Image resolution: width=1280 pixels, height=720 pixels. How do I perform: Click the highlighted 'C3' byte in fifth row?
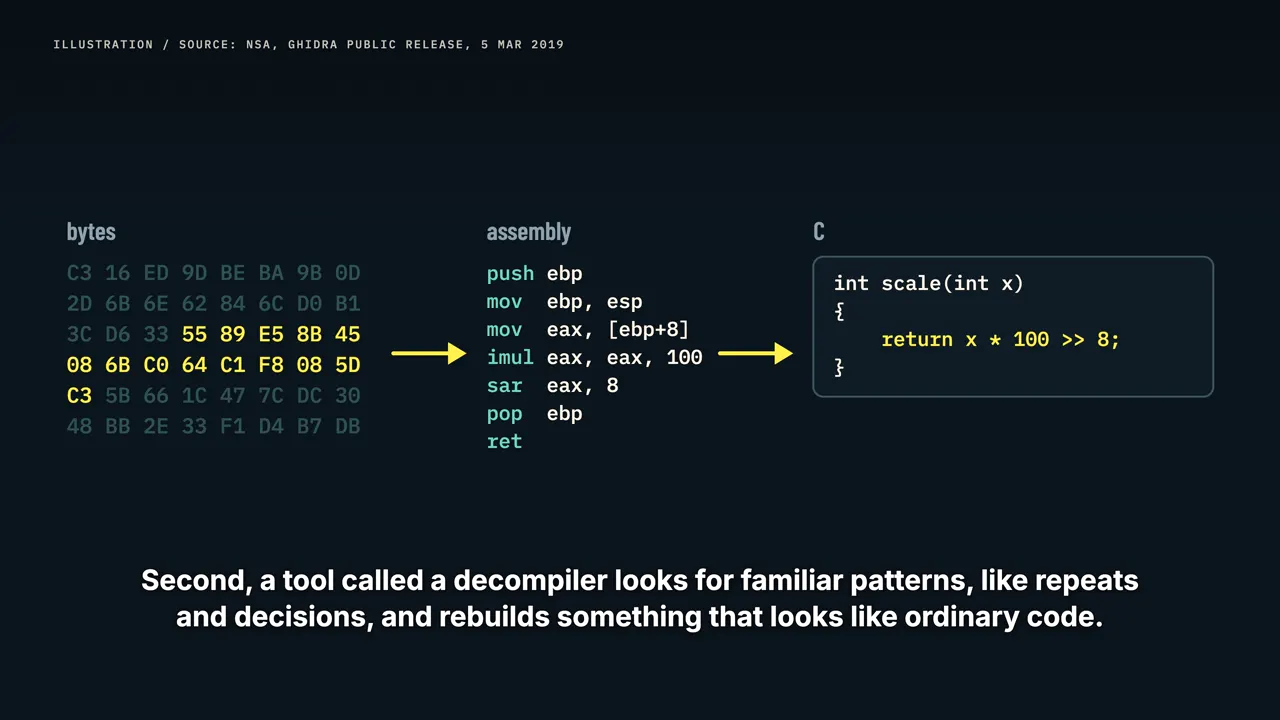(79, 395)
